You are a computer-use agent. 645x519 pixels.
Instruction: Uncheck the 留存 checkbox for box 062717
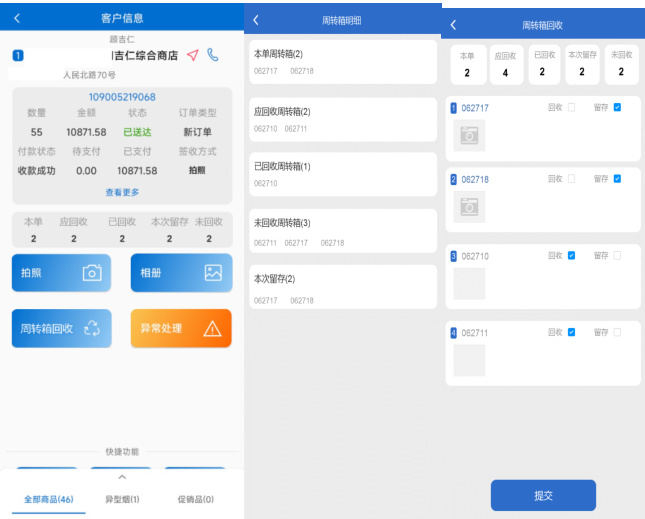617,107
